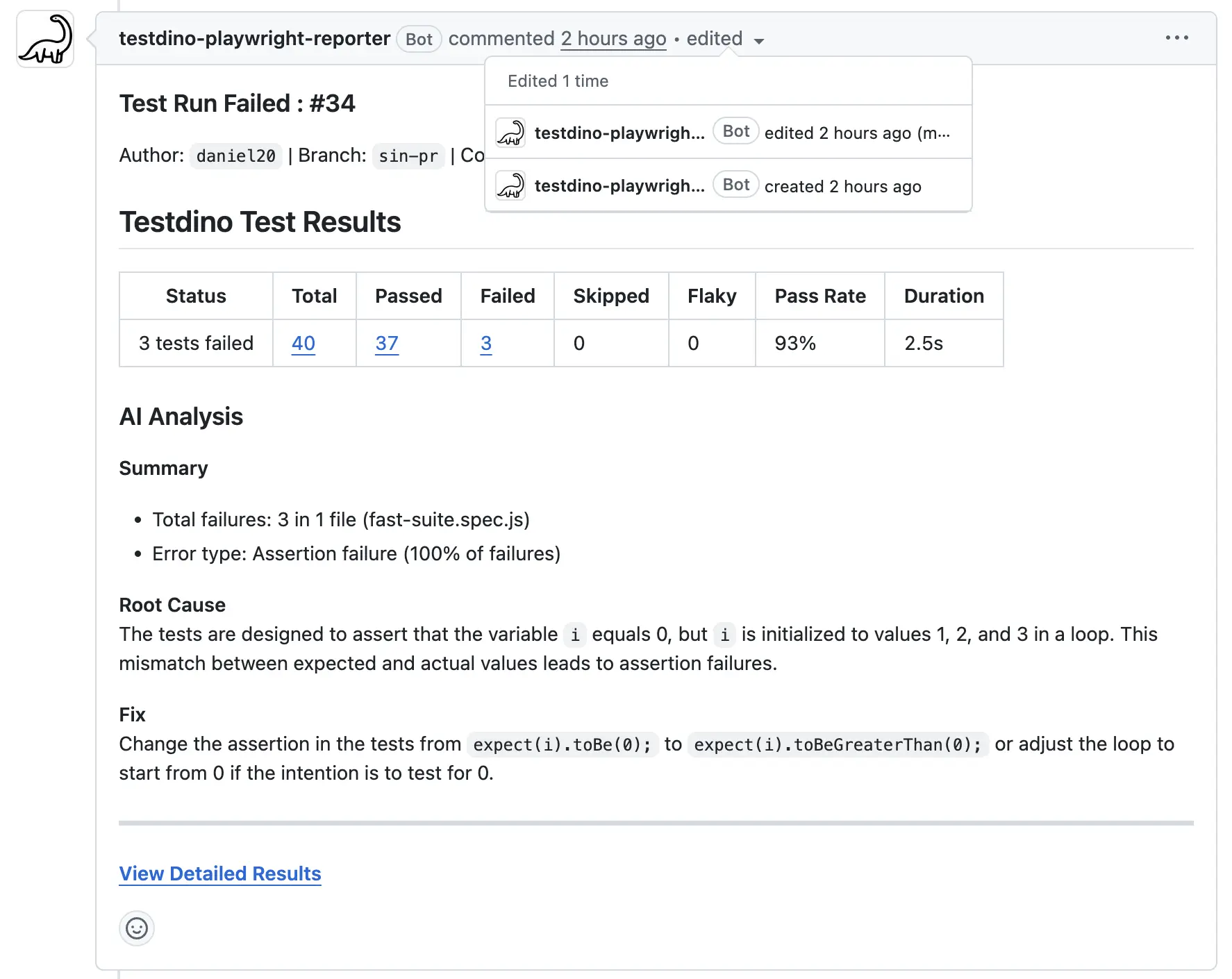Select the 'created 2 hours ago' revision entry
Viewport: 1232px width, 979px height.
click(728, 186)
